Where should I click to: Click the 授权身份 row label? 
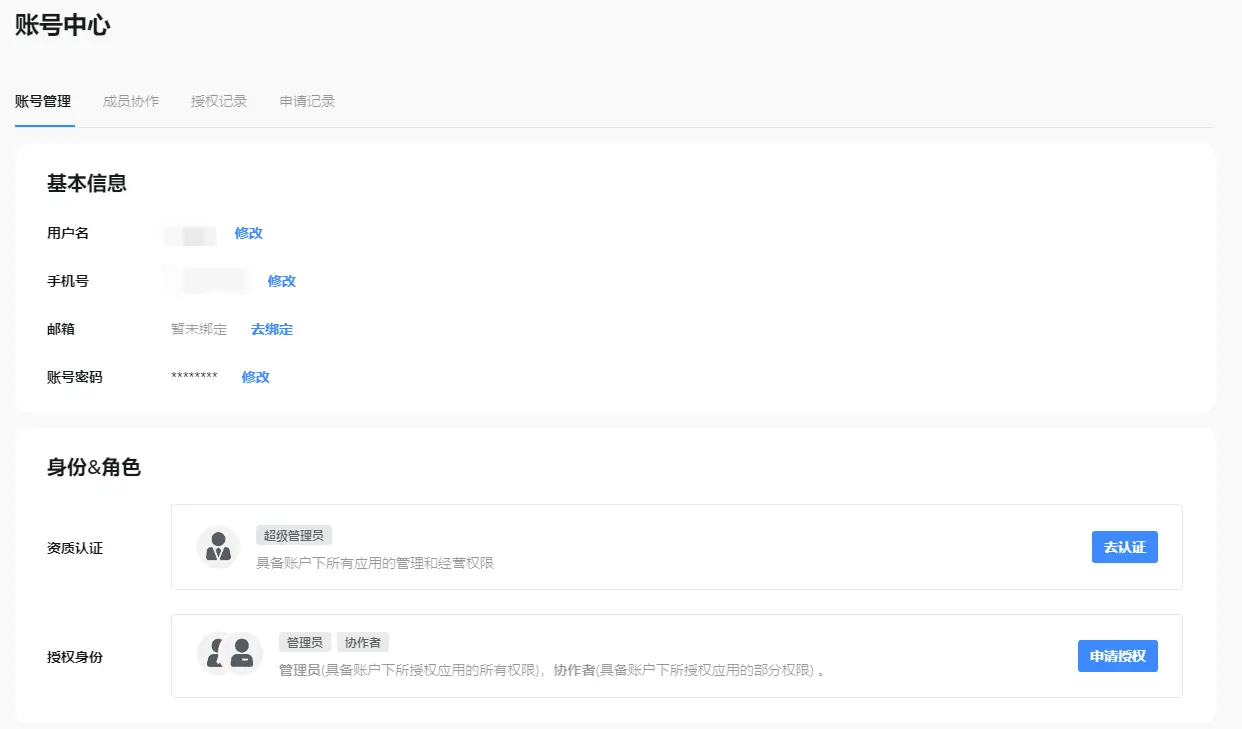coord(75,657)
